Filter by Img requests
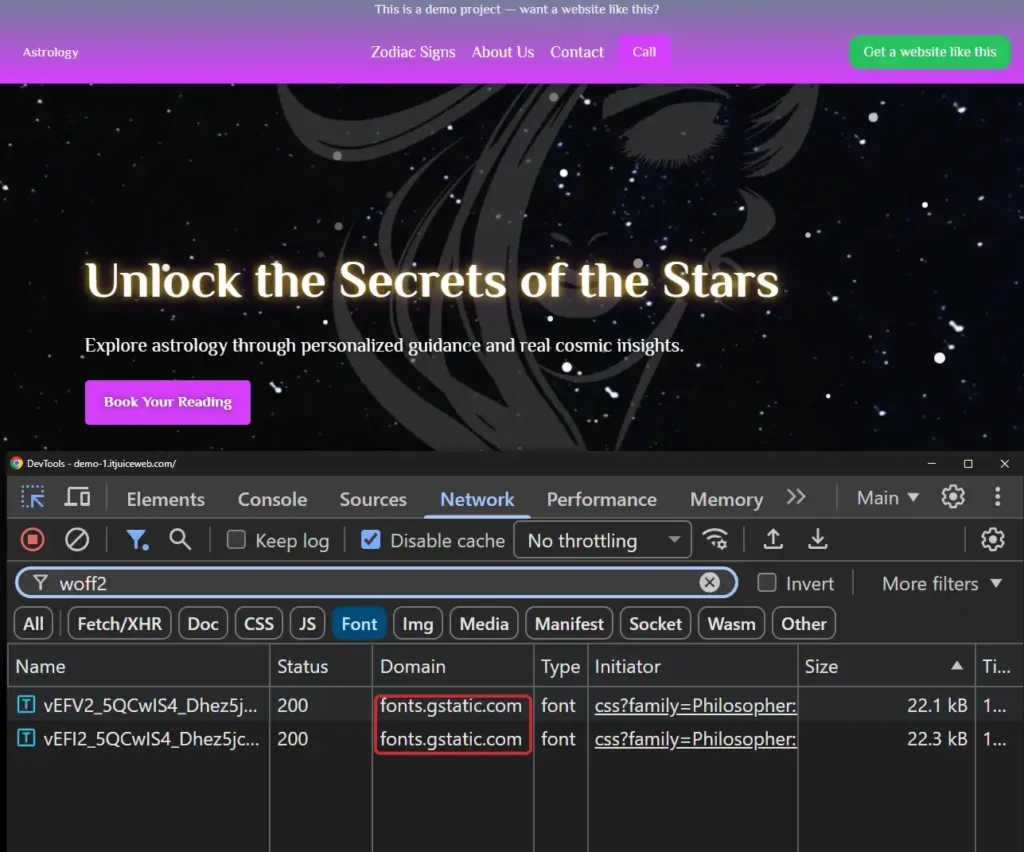Screen dimensions: 1024x852 [418, 623]
